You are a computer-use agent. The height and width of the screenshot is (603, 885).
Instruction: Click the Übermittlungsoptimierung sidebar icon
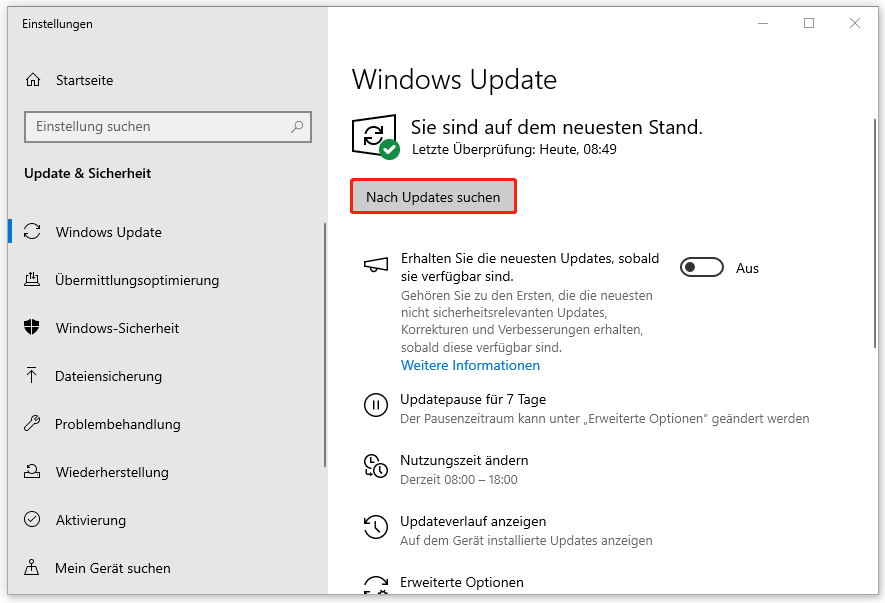click(32, 279)
